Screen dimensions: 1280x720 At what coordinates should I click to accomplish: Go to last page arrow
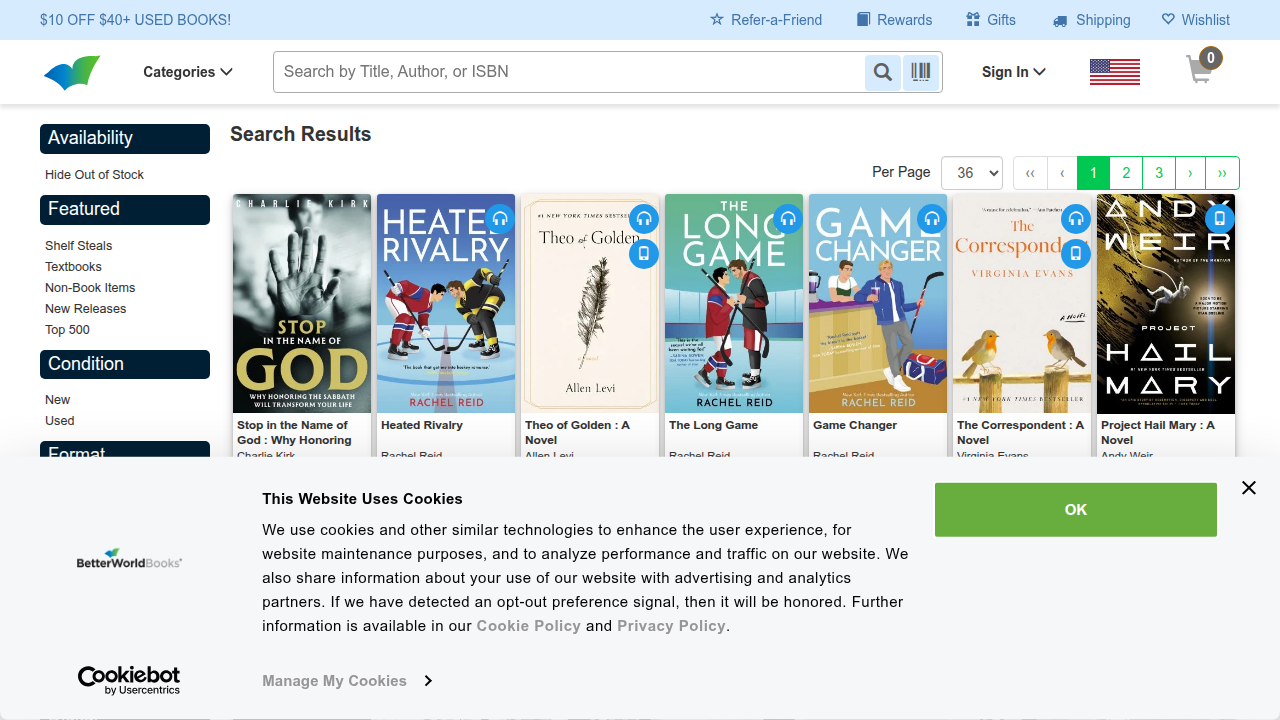pos(1222,173)
